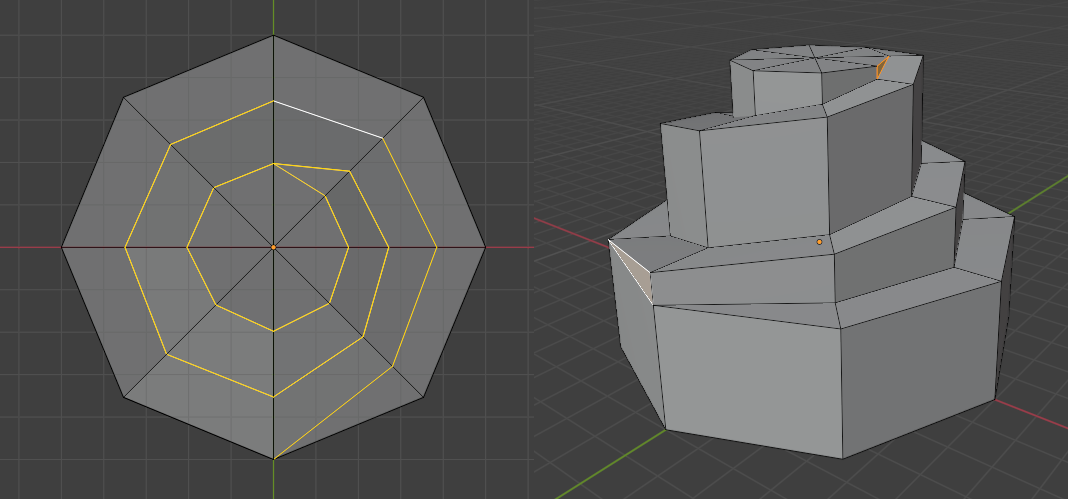This screenshot has width=1068, height=499.
Task: Select the leftmost vertex of the outer octagon
Action: click(62, 247)
